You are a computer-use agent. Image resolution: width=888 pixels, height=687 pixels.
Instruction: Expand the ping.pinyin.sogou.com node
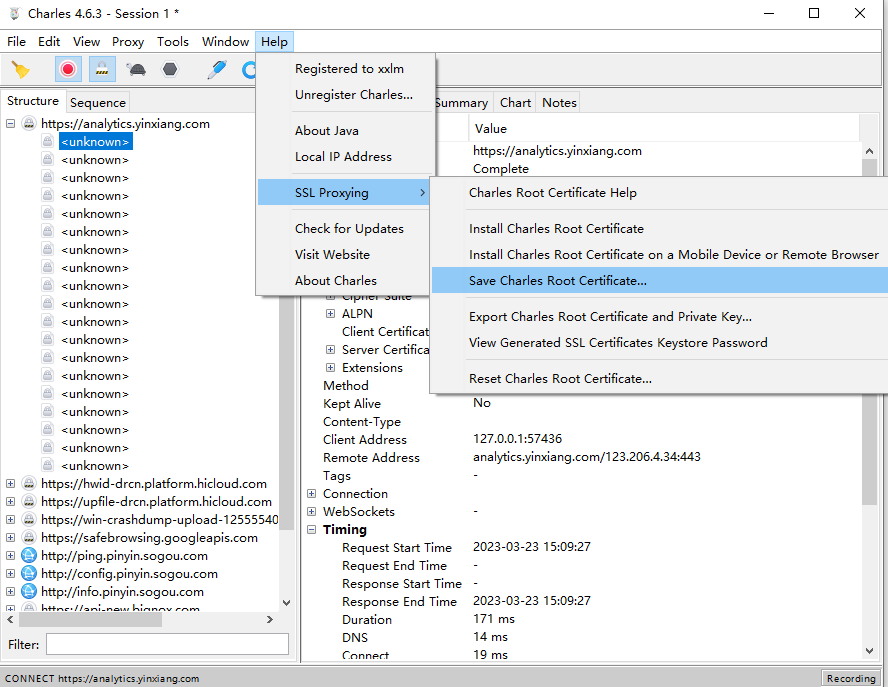[x=10, y=556]
